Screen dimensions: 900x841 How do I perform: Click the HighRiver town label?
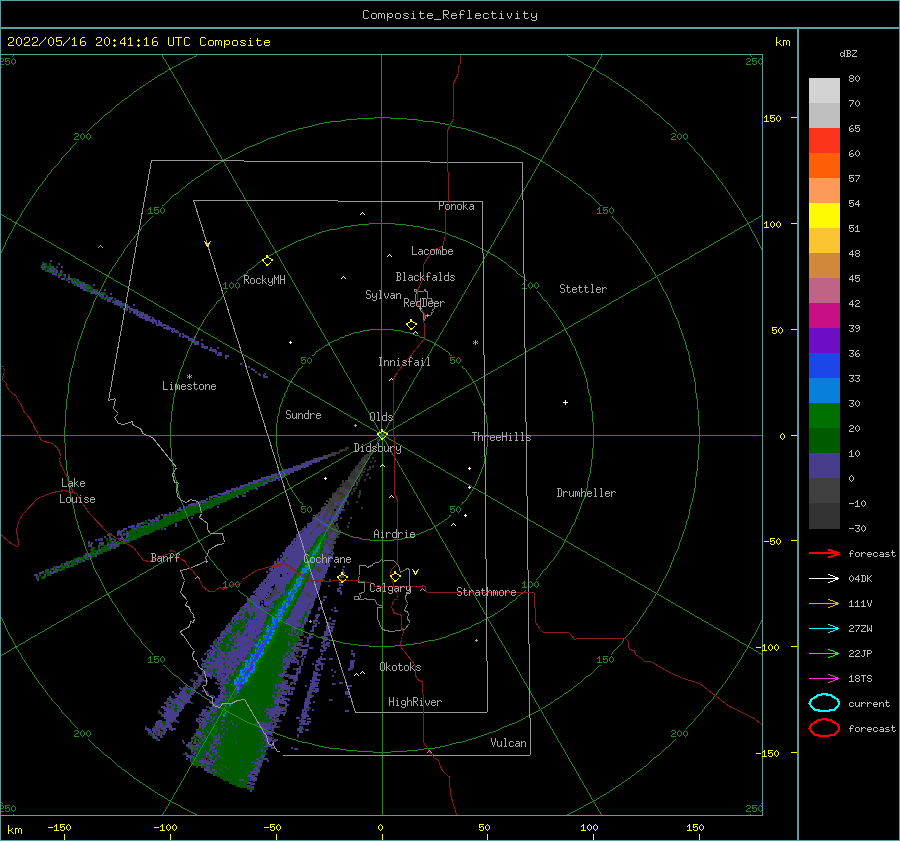pyautogui.click(x=415, y=702)
